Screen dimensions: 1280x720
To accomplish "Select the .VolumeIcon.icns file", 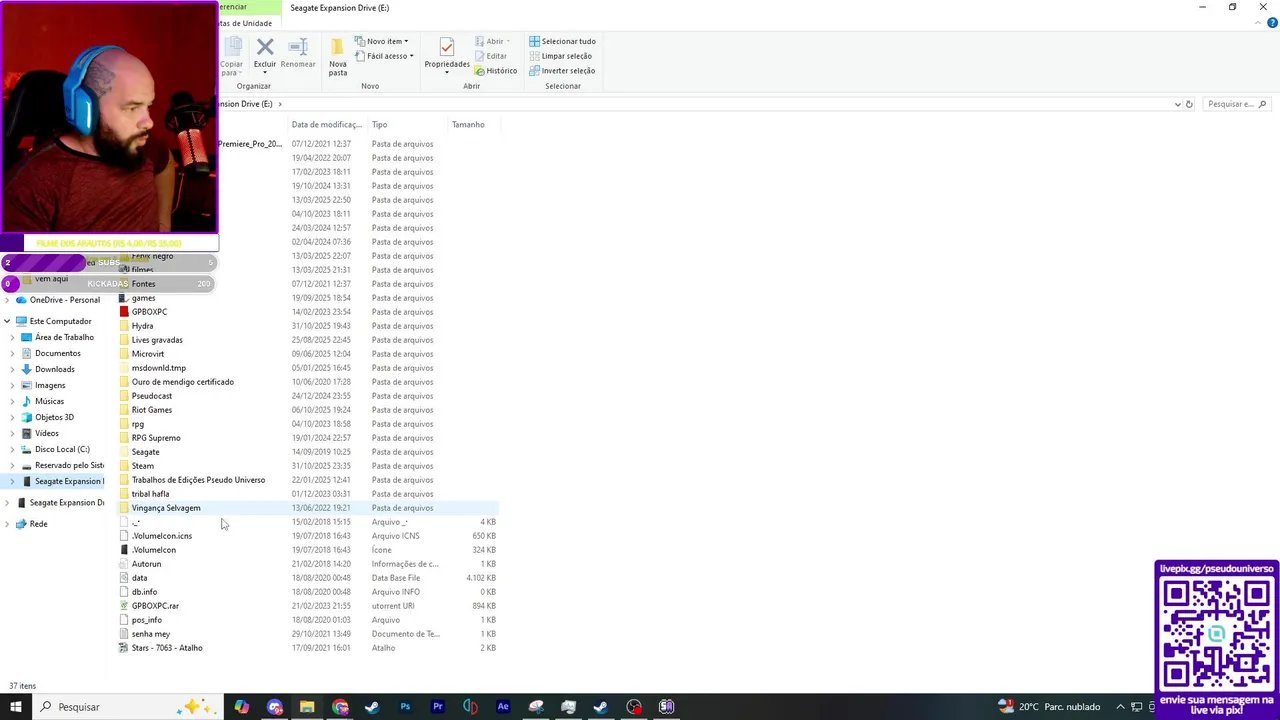I will point(161,536).
